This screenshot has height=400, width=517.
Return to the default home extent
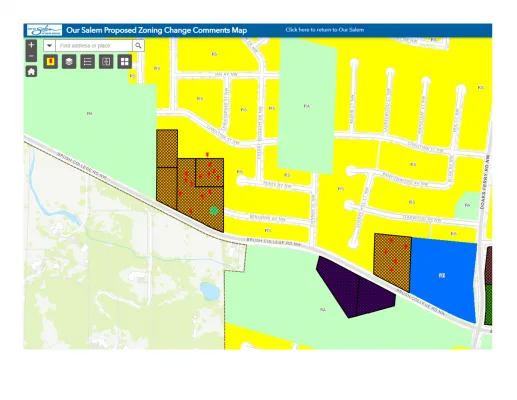pos(31,71)
